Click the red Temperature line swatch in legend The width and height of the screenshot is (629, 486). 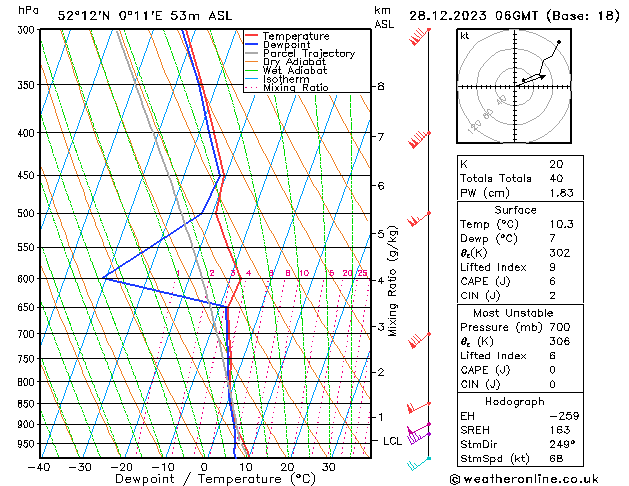click(252, 36)
